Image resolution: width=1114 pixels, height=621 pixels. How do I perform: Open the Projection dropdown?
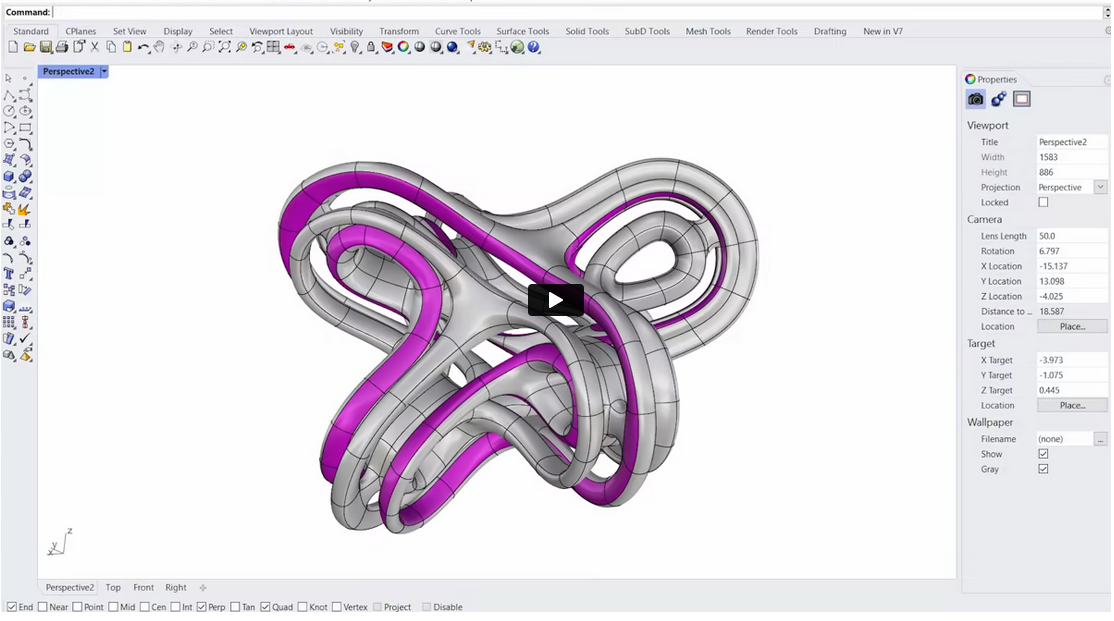(x=1100, y=187)
